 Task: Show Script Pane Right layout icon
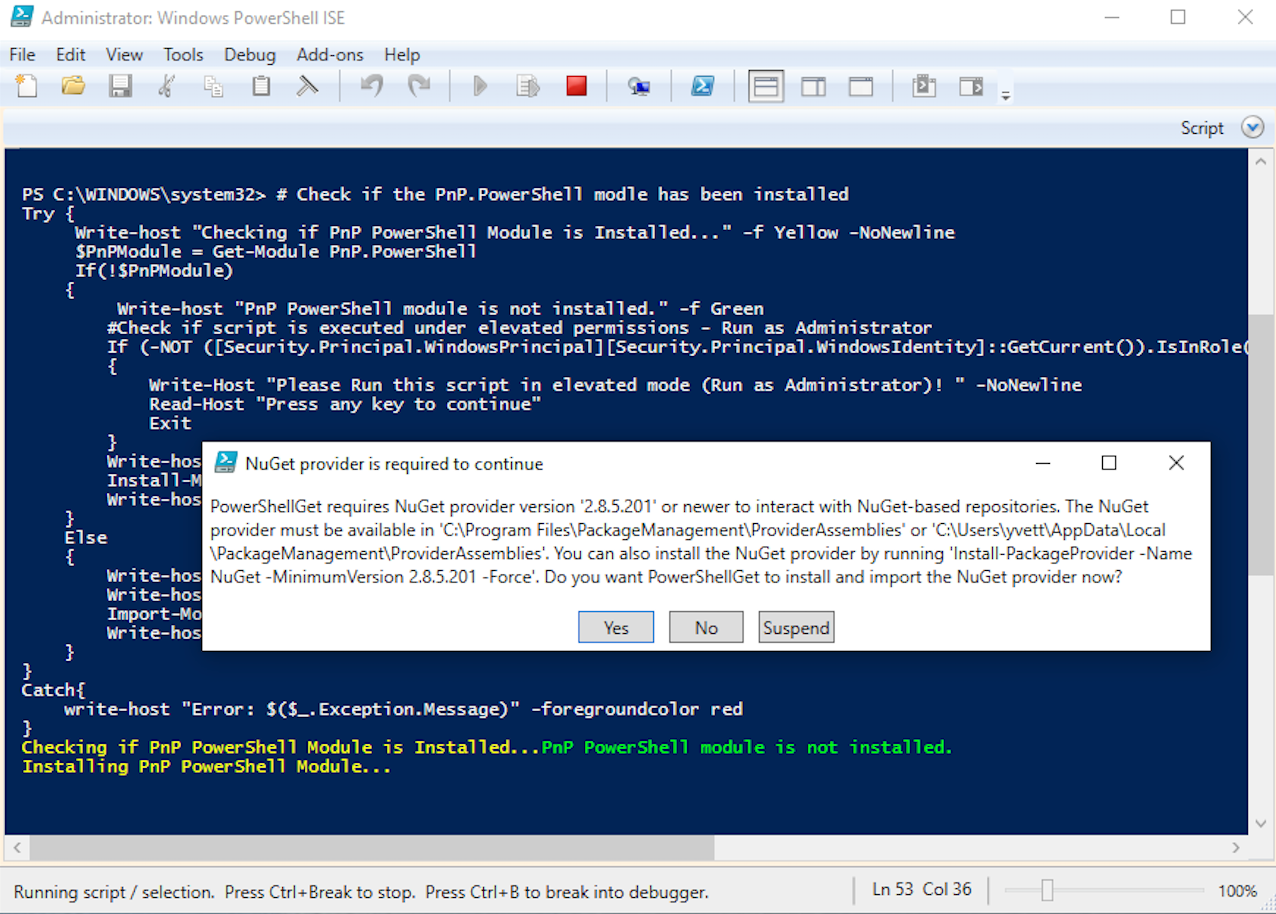click(814, 87)
